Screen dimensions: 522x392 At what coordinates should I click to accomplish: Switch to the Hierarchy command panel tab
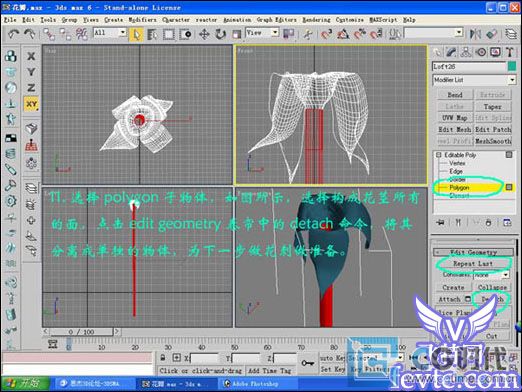(466, 52)
